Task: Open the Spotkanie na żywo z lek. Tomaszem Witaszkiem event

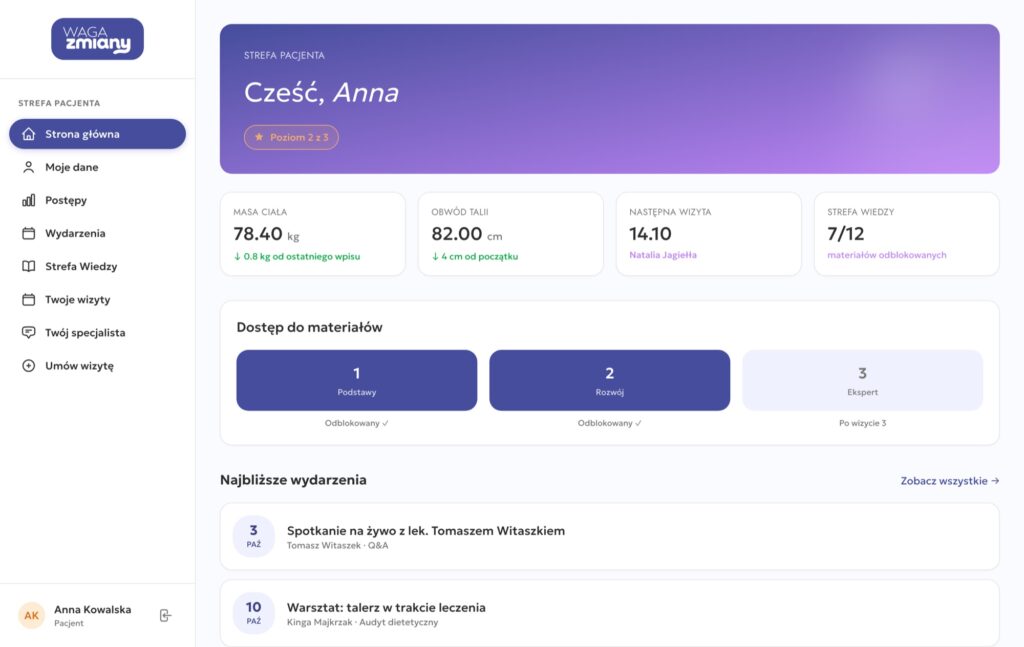Action: pos(609,537)
